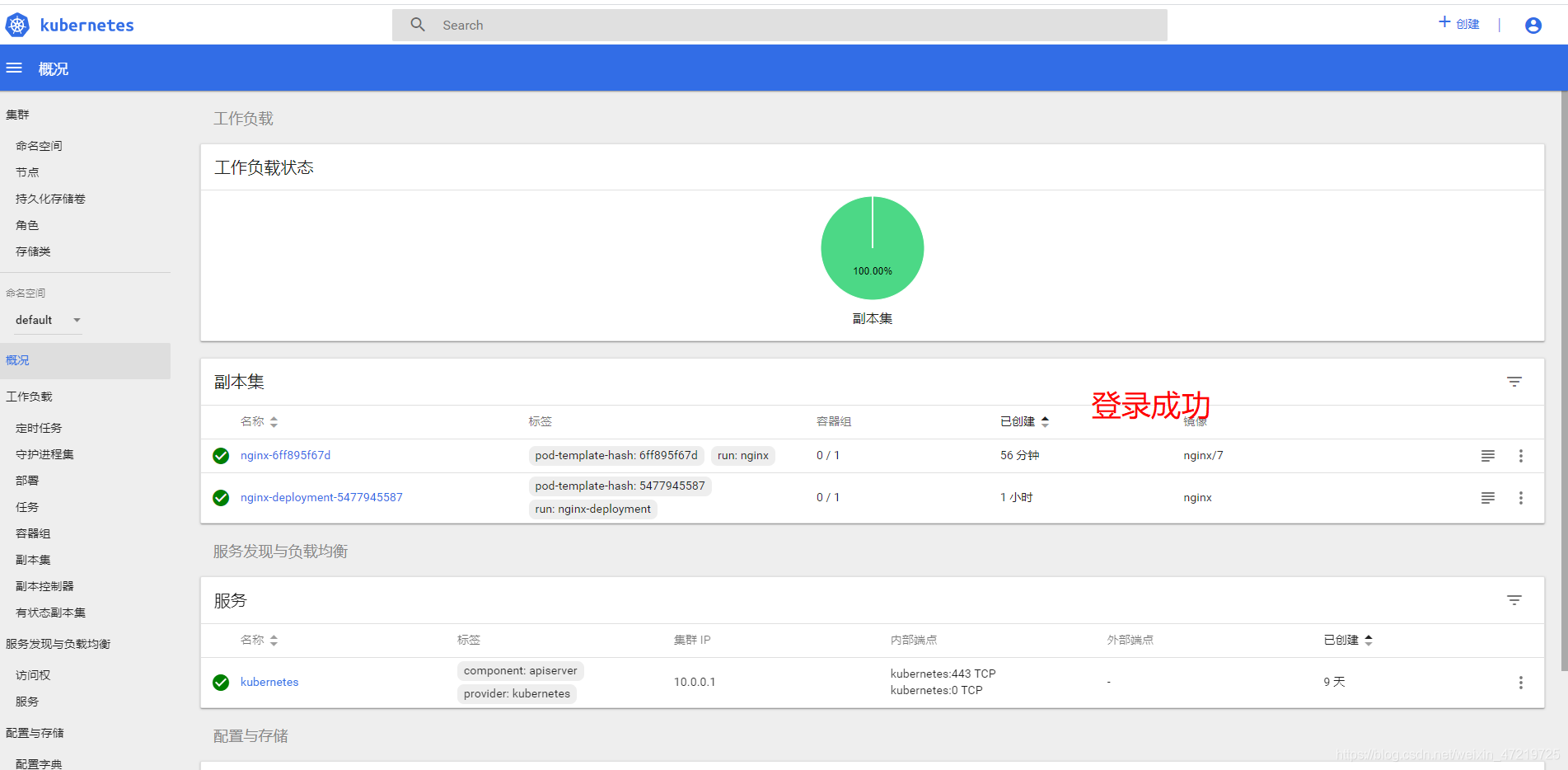This screenshot has width=1568, height=770.
Task: Open 配置与存储 in sidebar
Action: [x=35, y=733]
